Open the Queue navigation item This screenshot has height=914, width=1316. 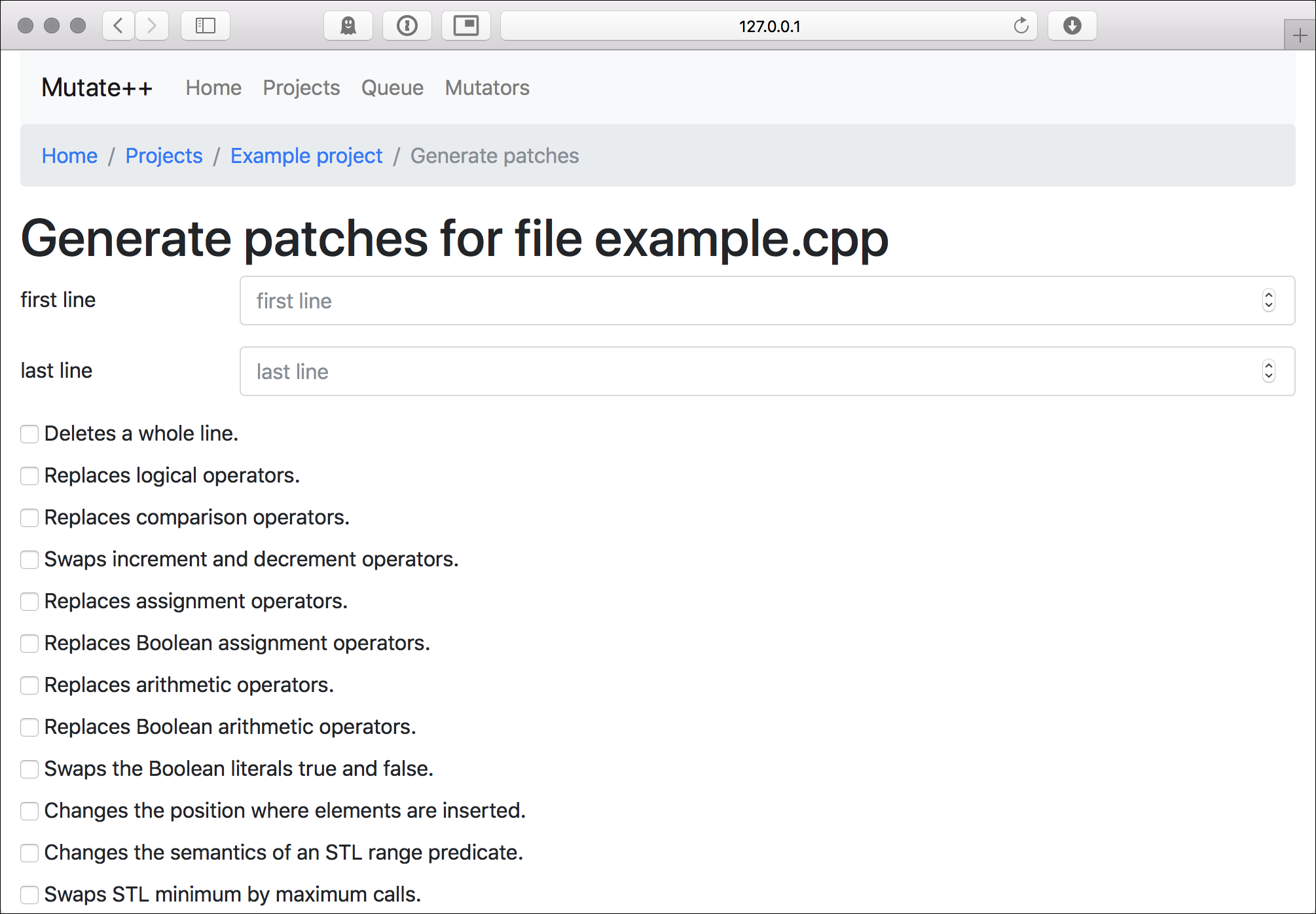(x=392, y=88)
